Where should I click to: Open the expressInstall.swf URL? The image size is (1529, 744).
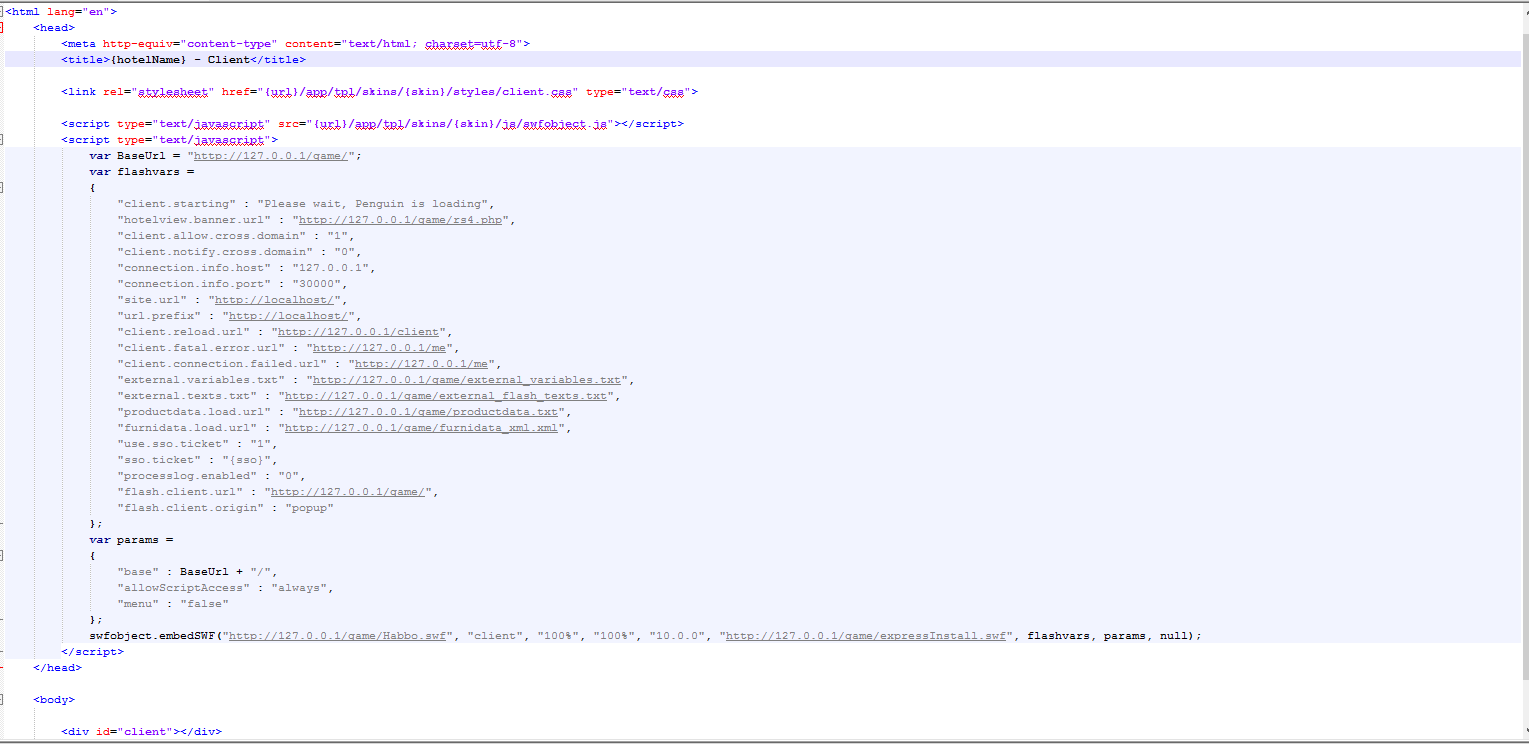(866, 636)
